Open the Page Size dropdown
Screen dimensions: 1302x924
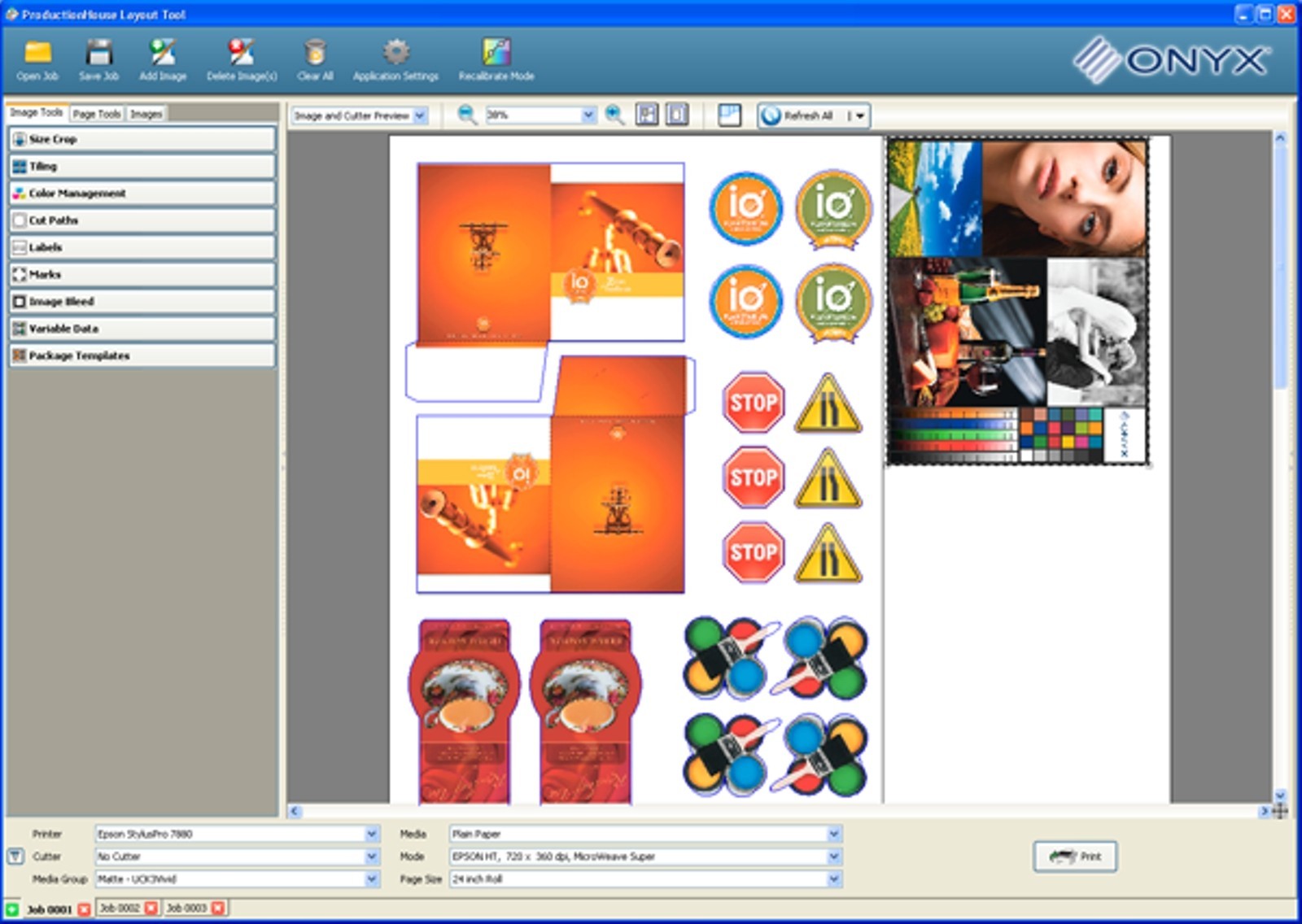[x=832, y=879]
